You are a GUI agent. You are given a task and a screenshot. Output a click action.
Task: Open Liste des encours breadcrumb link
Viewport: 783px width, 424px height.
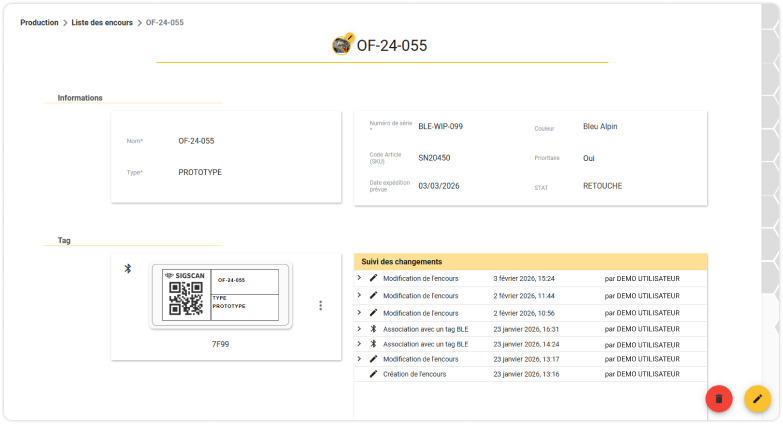coord(102,22)
